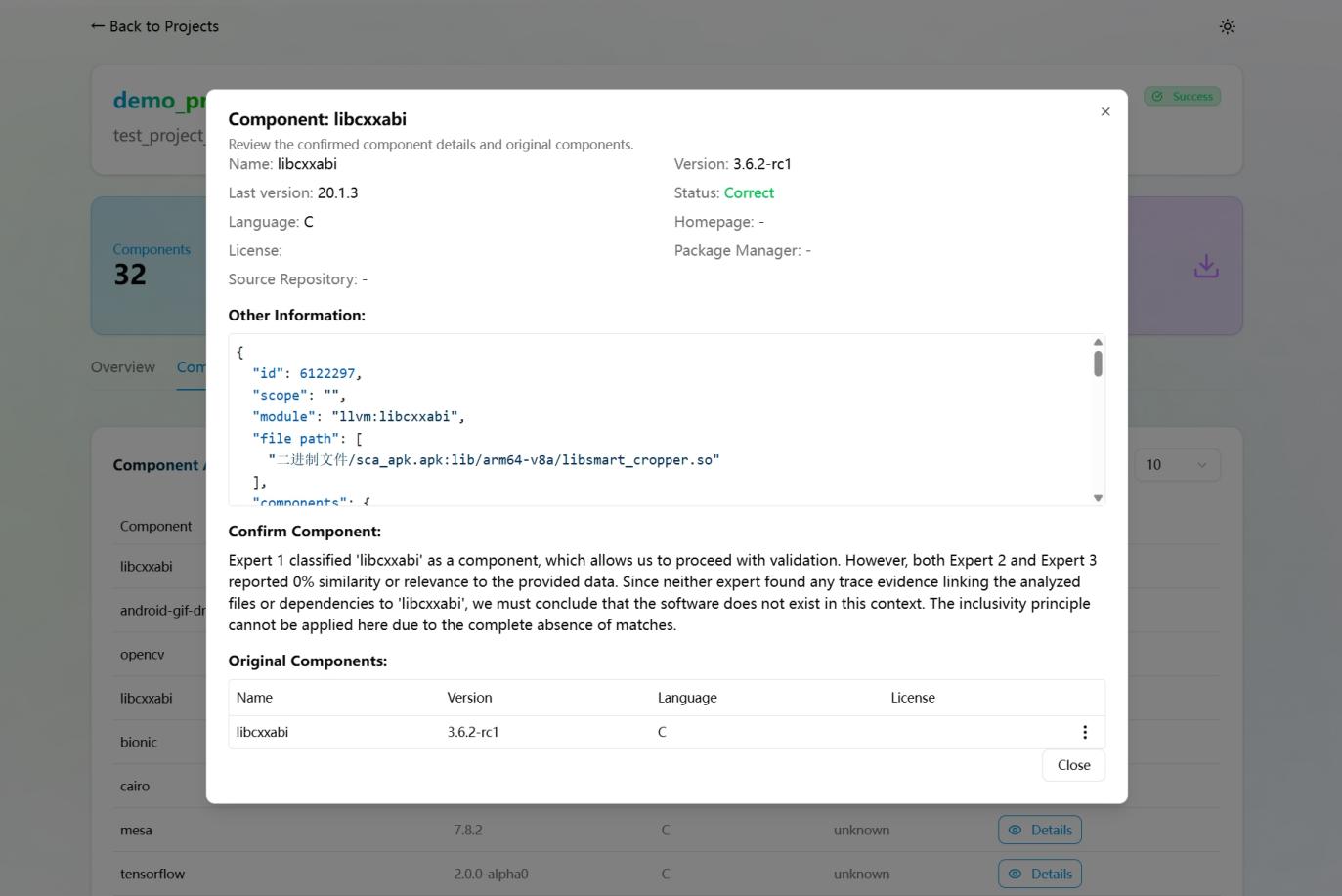
Task: Click the License column header in Original Components
Action: 913,698
